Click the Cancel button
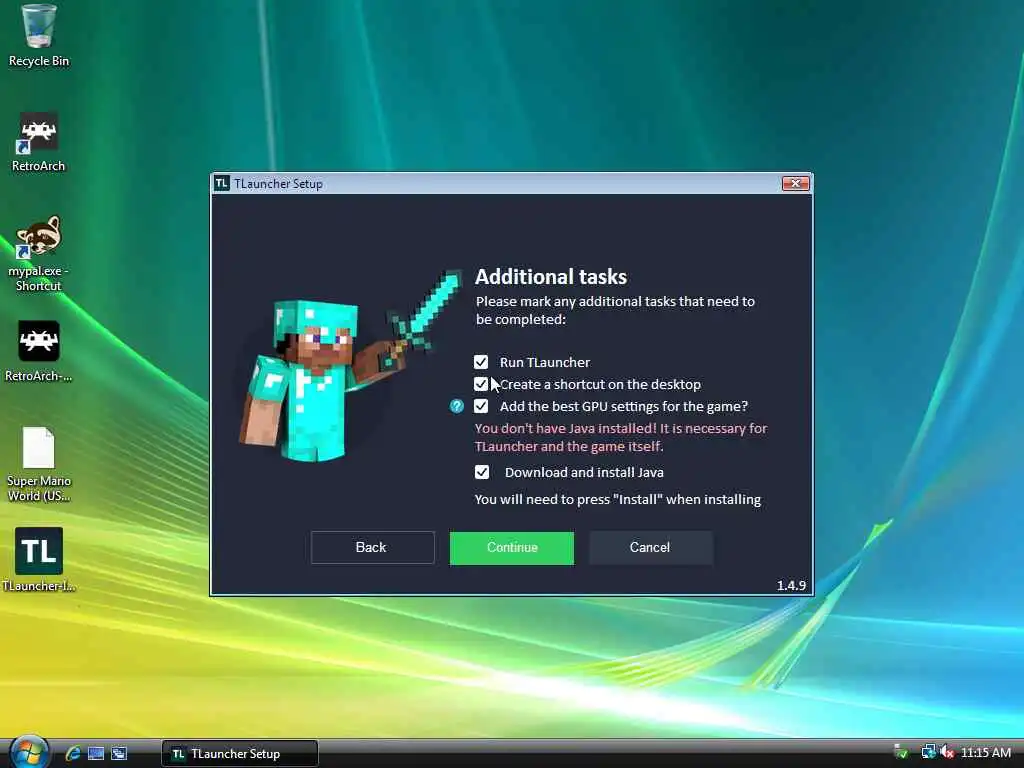Screen dimensions: 1024x768 pyautogui.click(x=650, y=547)
